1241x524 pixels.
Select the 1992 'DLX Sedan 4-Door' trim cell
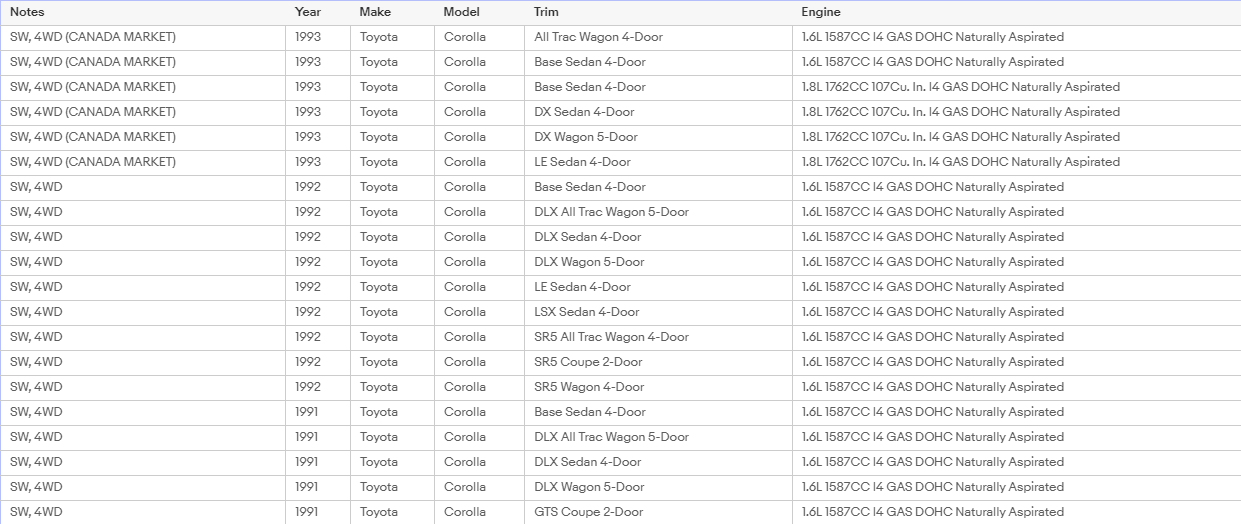pos(658,237)
